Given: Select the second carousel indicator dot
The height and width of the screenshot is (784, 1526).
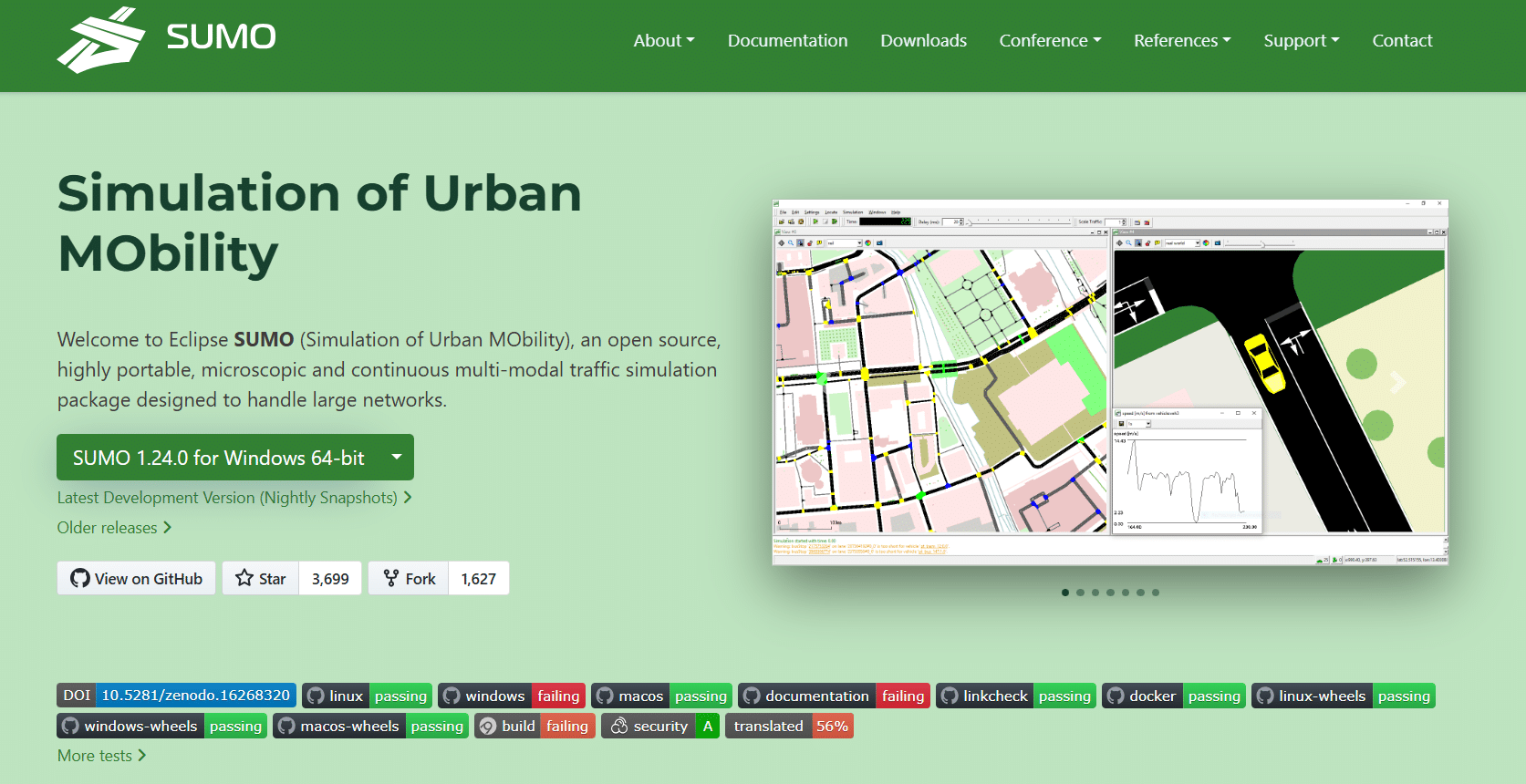Looking at the screenshot, I should pos(1080,593).
